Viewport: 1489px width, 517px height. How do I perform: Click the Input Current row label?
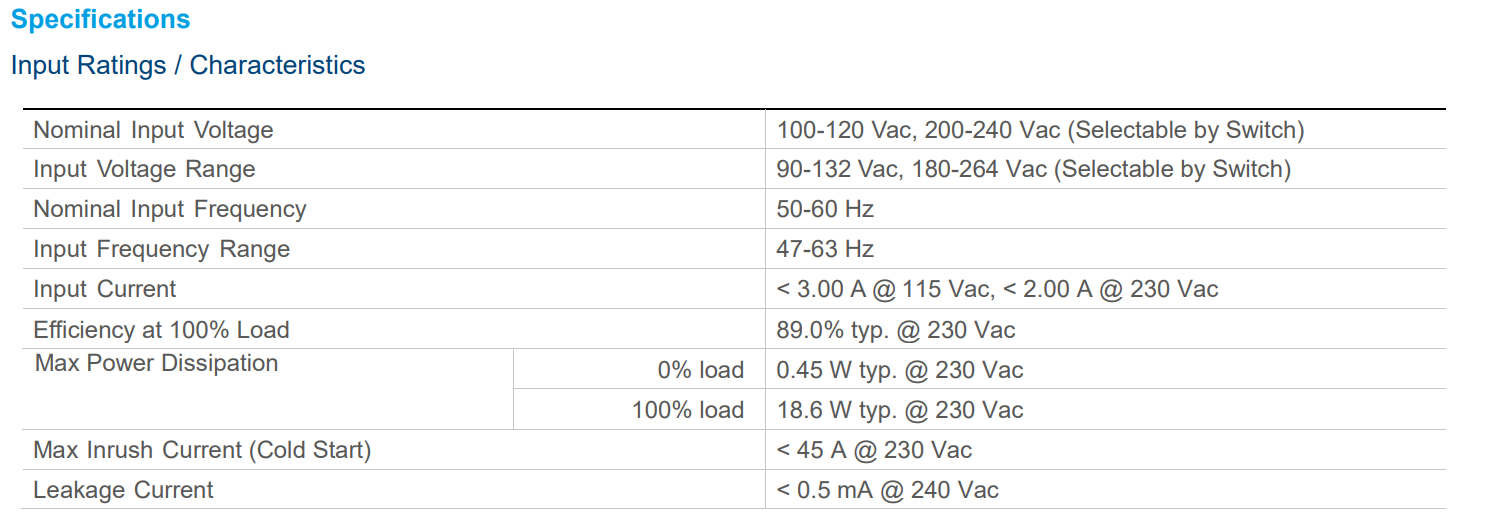[x=104, y=290]
